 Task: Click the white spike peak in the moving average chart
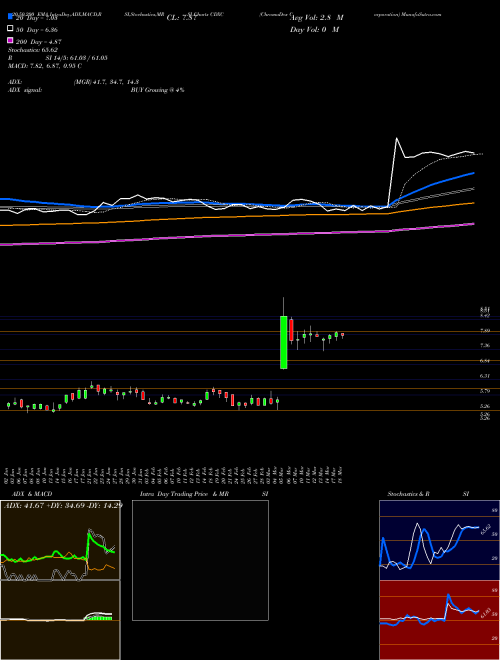pos(396,138)
